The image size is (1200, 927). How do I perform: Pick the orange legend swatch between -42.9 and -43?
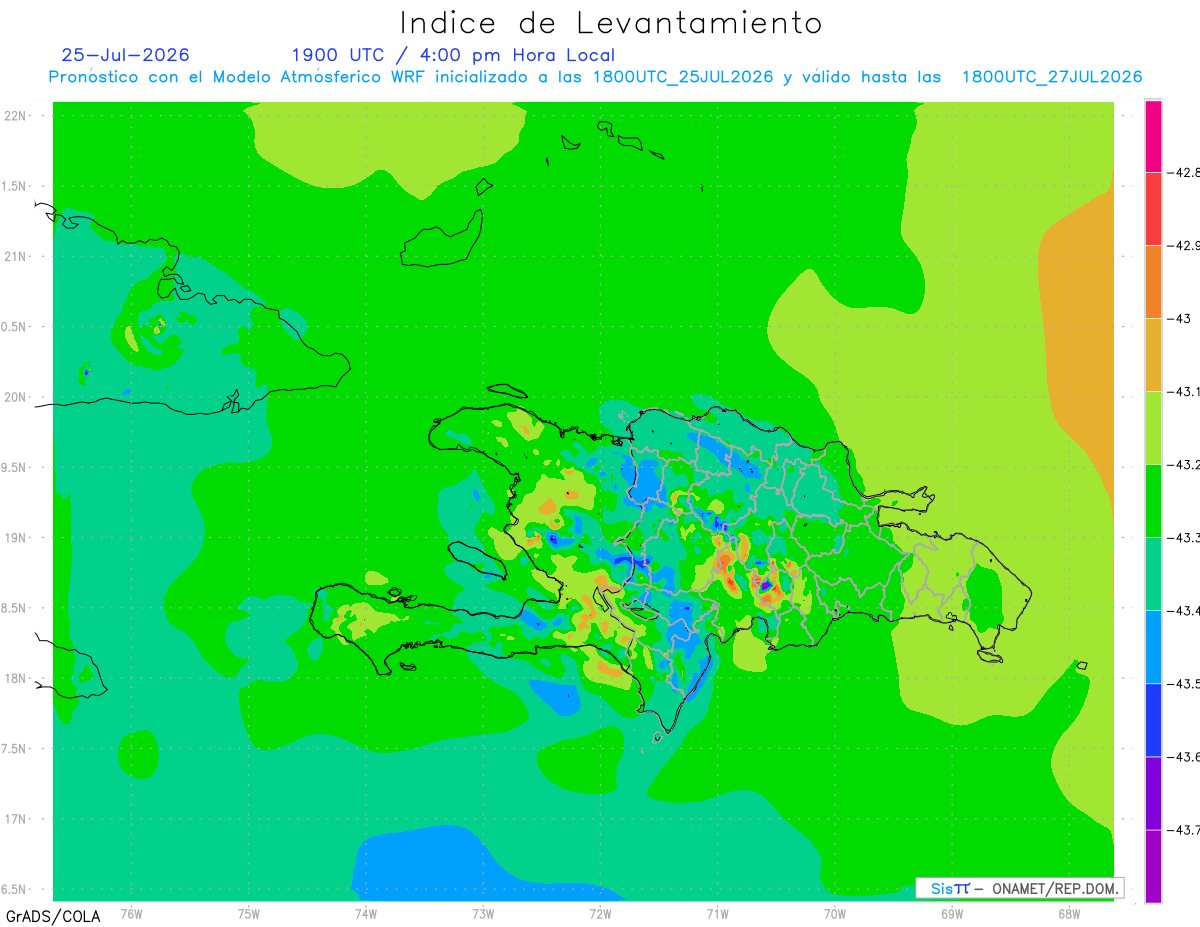(1153, 282)
